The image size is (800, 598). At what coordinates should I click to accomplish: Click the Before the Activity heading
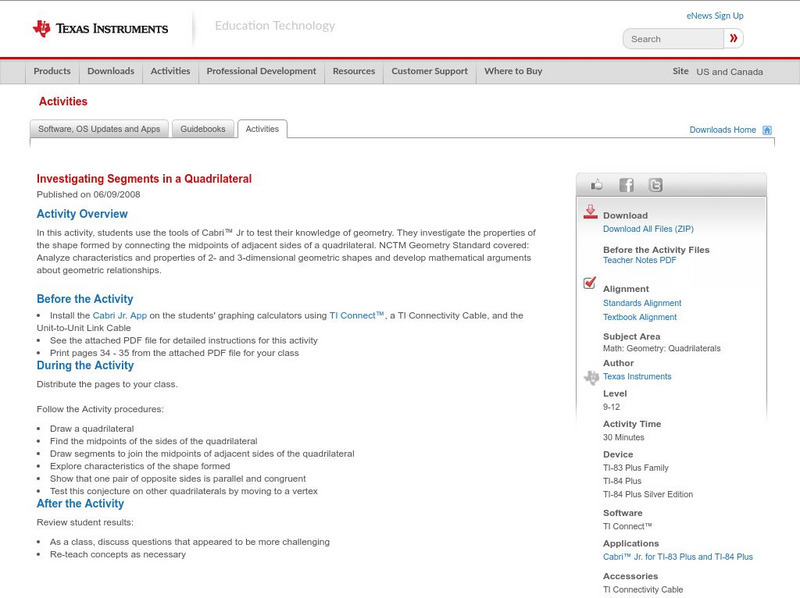tap(85, 299)
